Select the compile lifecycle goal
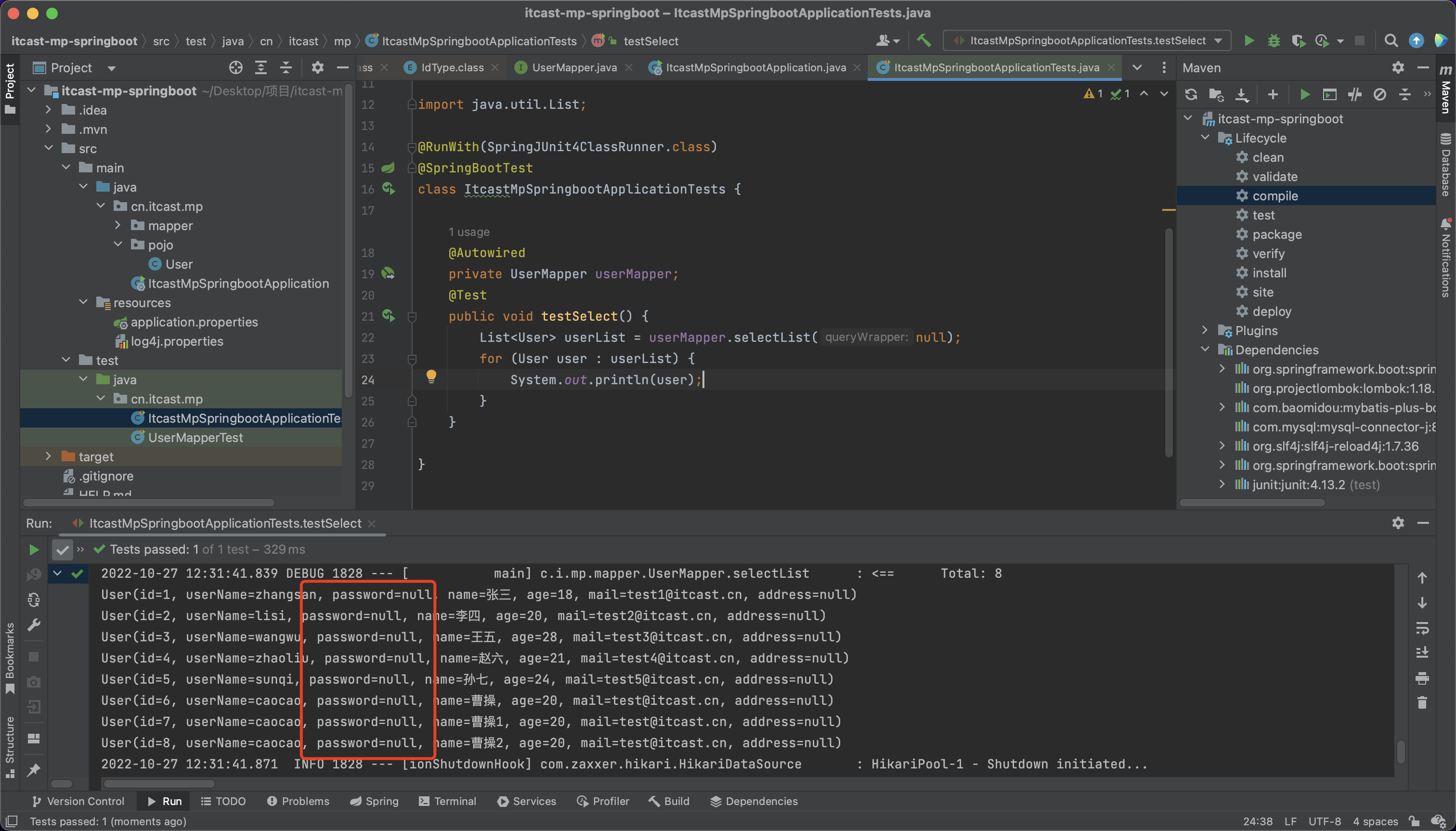Image resolution: width=1456 pixels, height=831 pixels. 1274,196
